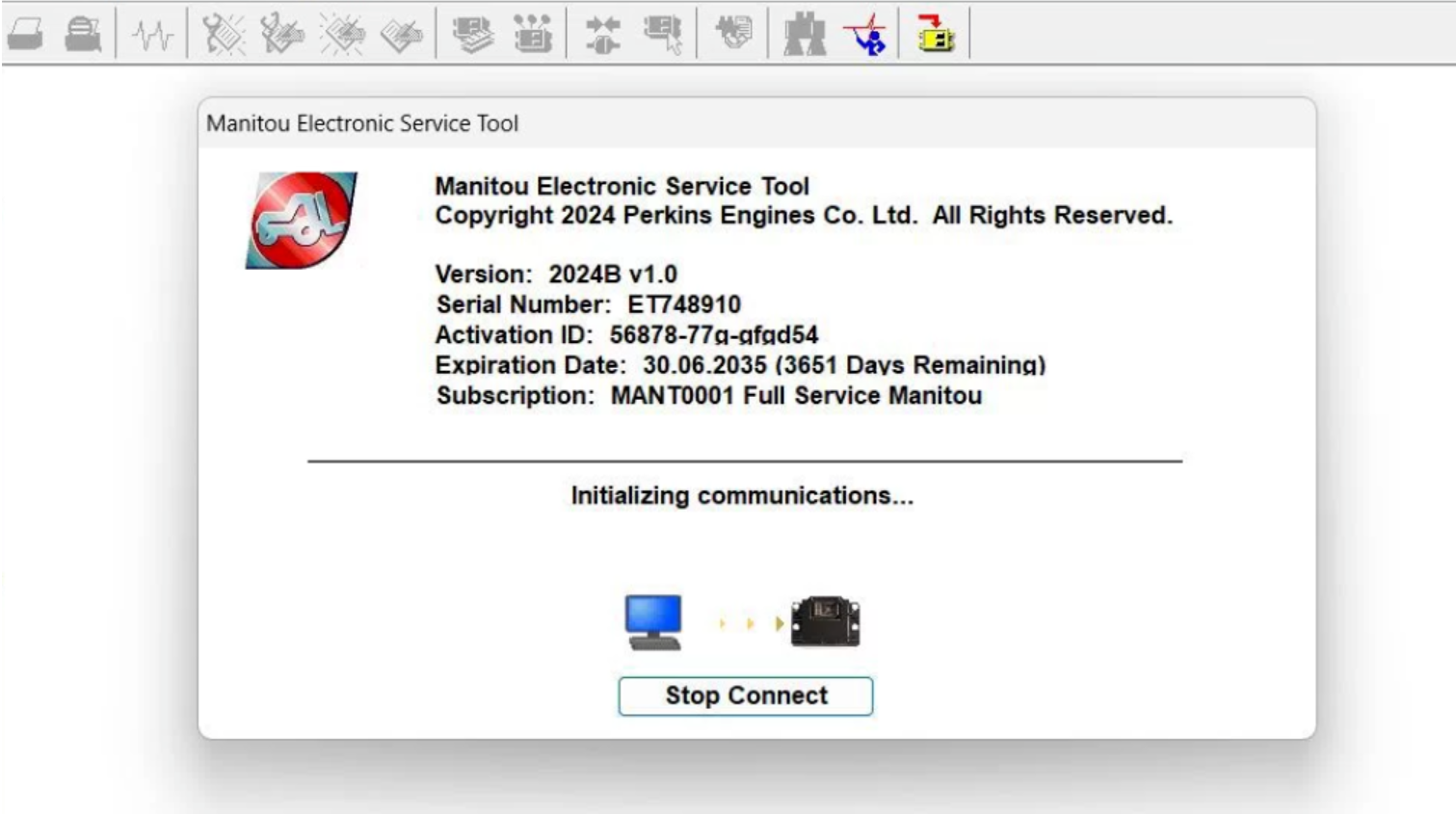Open logged diagnostic codes stethoscope-pencil icon
1456x814 pixels.
[282, 35]
